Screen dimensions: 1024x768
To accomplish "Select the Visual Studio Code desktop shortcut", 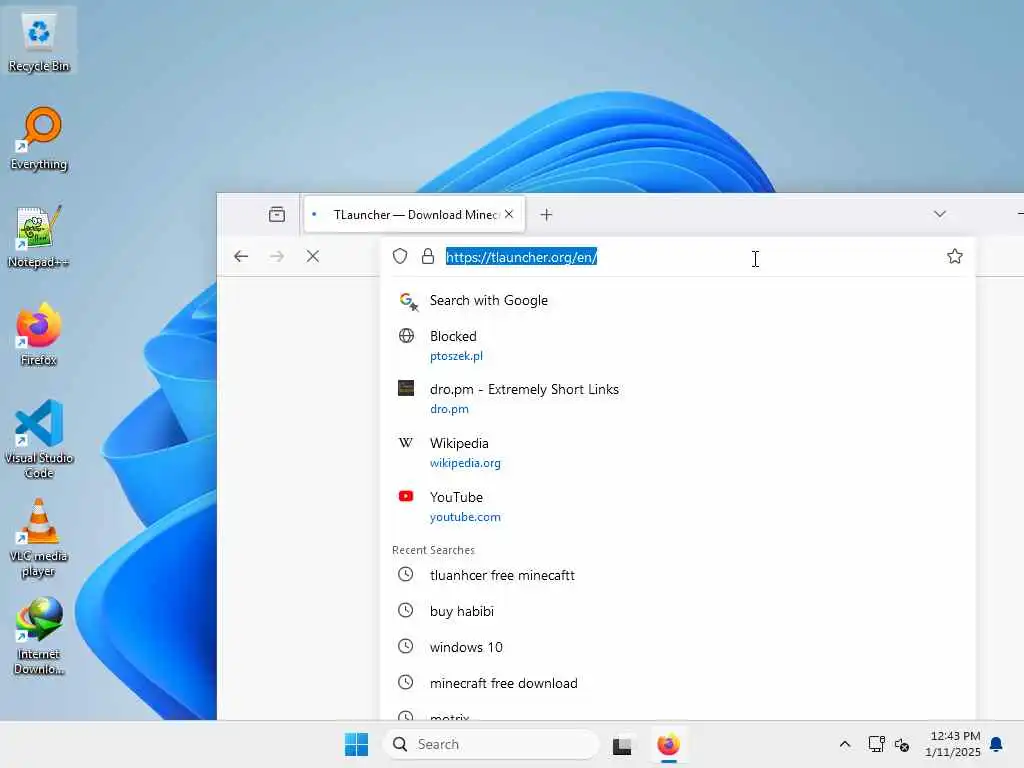I will tap(39, 439).
